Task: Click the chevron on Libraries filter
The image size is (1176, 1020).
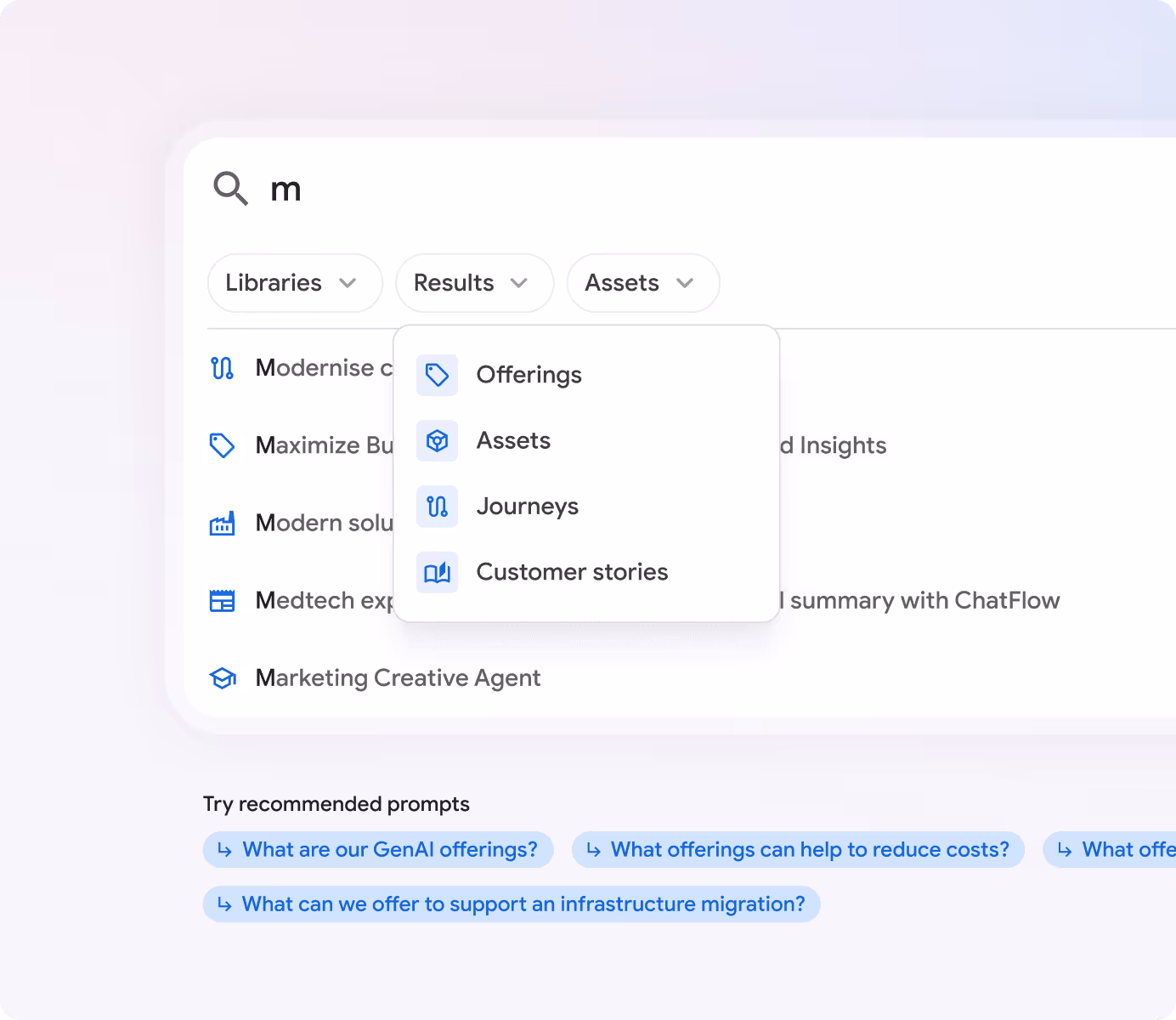Action: [x=348, y=283]
